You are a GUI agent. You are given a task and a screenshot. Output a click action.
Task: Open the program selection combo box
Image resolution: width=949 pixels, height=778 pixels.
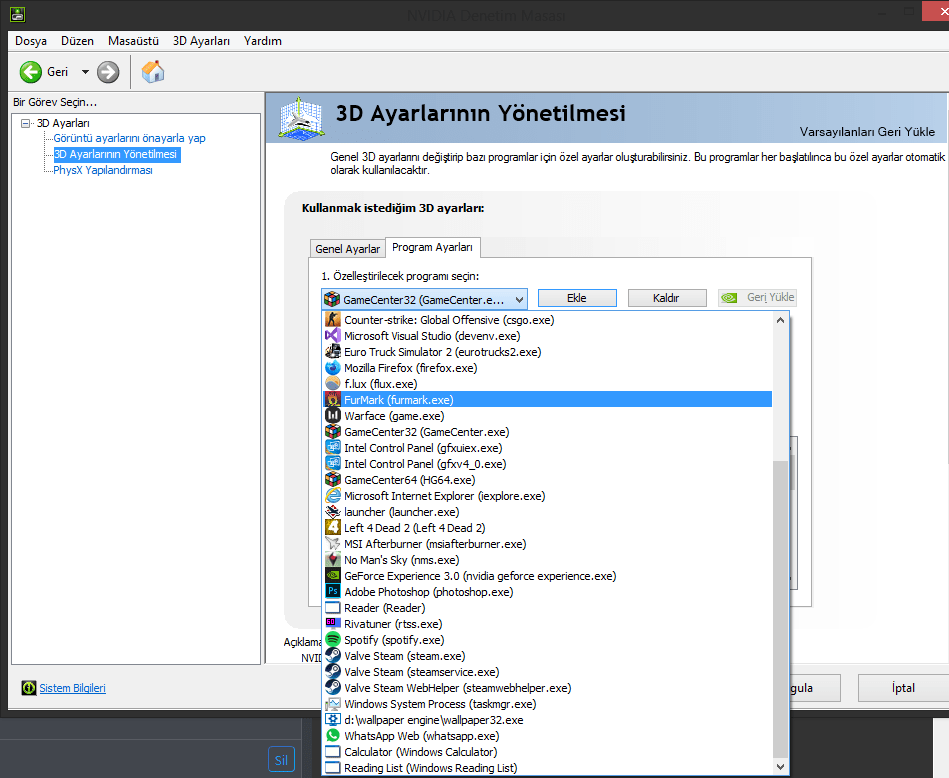coord(424,299)
